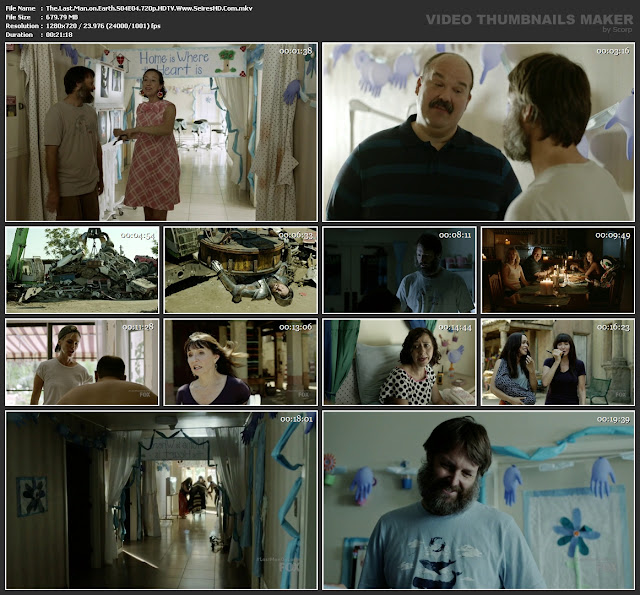Click the 00:03:16 timestamp label

coord(613,51)
